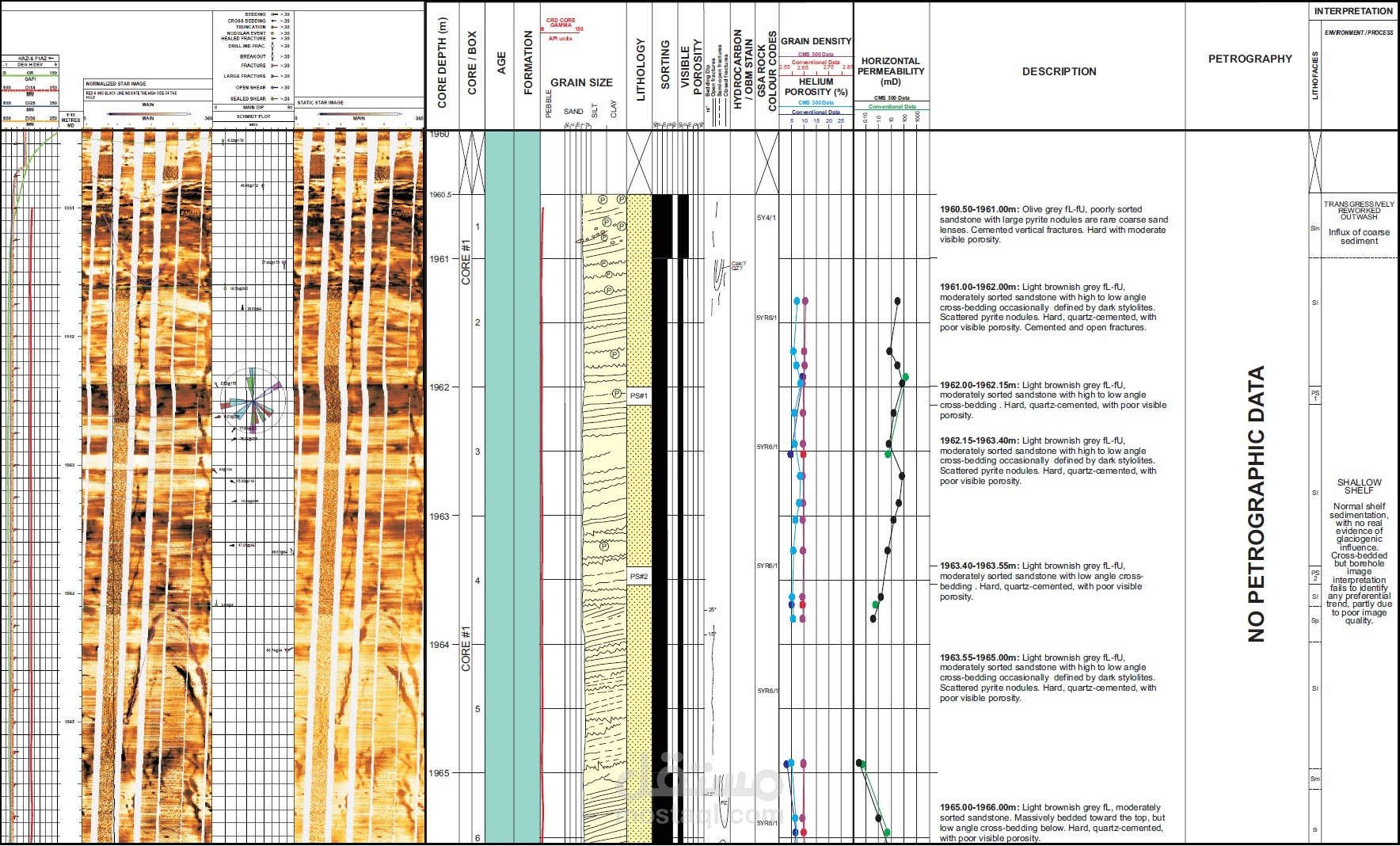
Task: Click the 1963.40-1963.55m description heading
Action: (x=979, y=566)
